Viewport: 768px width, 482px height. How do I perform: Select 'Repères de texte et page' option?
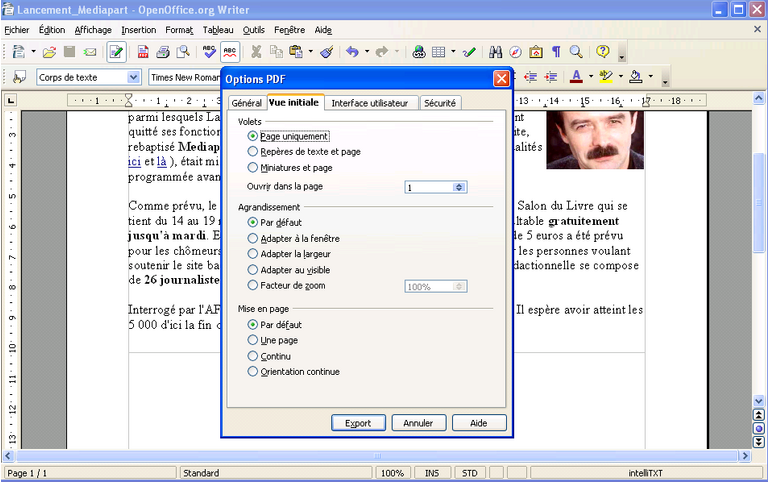point(252,151)
